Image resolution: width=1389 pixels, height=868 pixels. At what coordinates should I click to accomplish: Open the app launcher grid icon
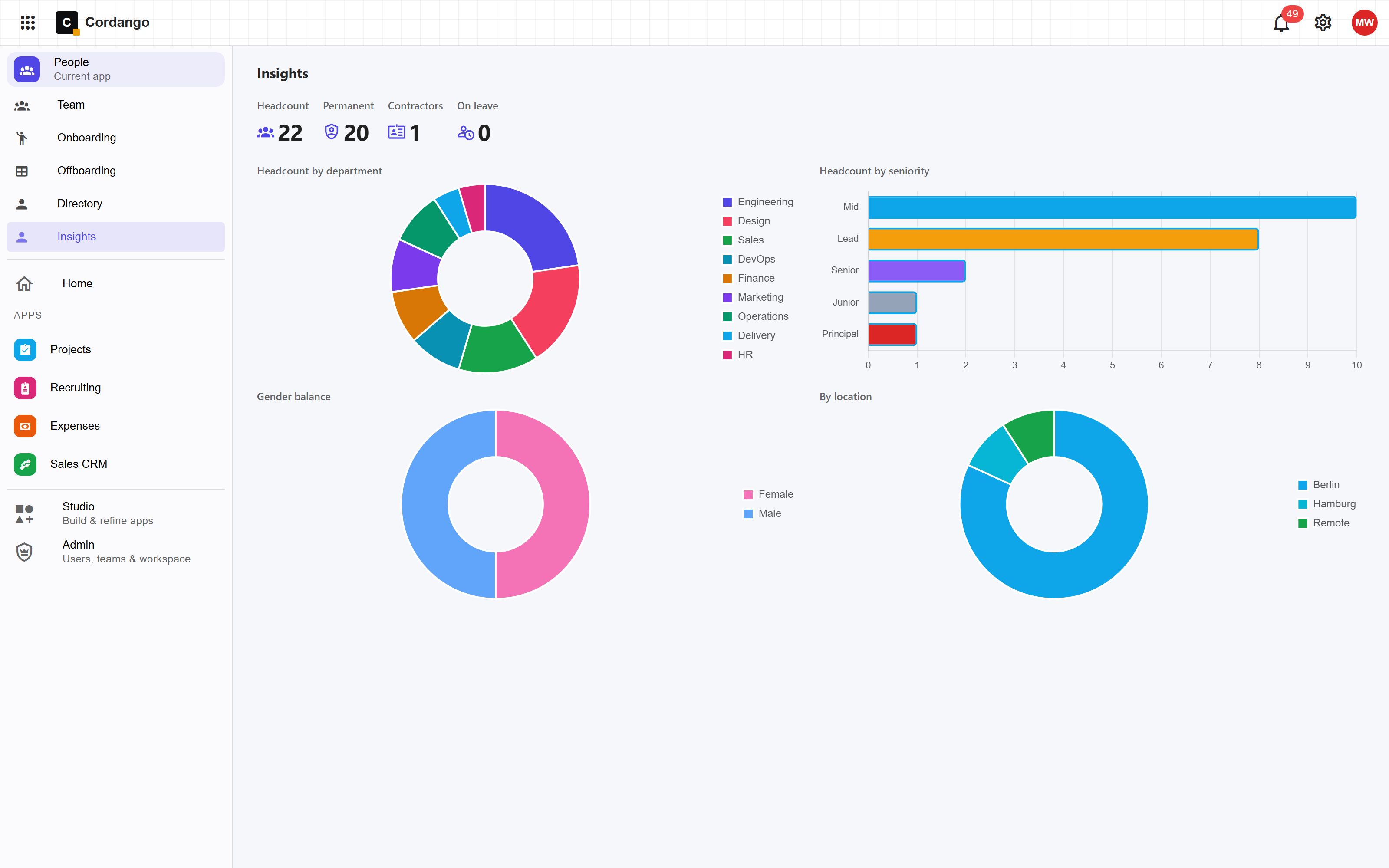(x=27, y=23)
